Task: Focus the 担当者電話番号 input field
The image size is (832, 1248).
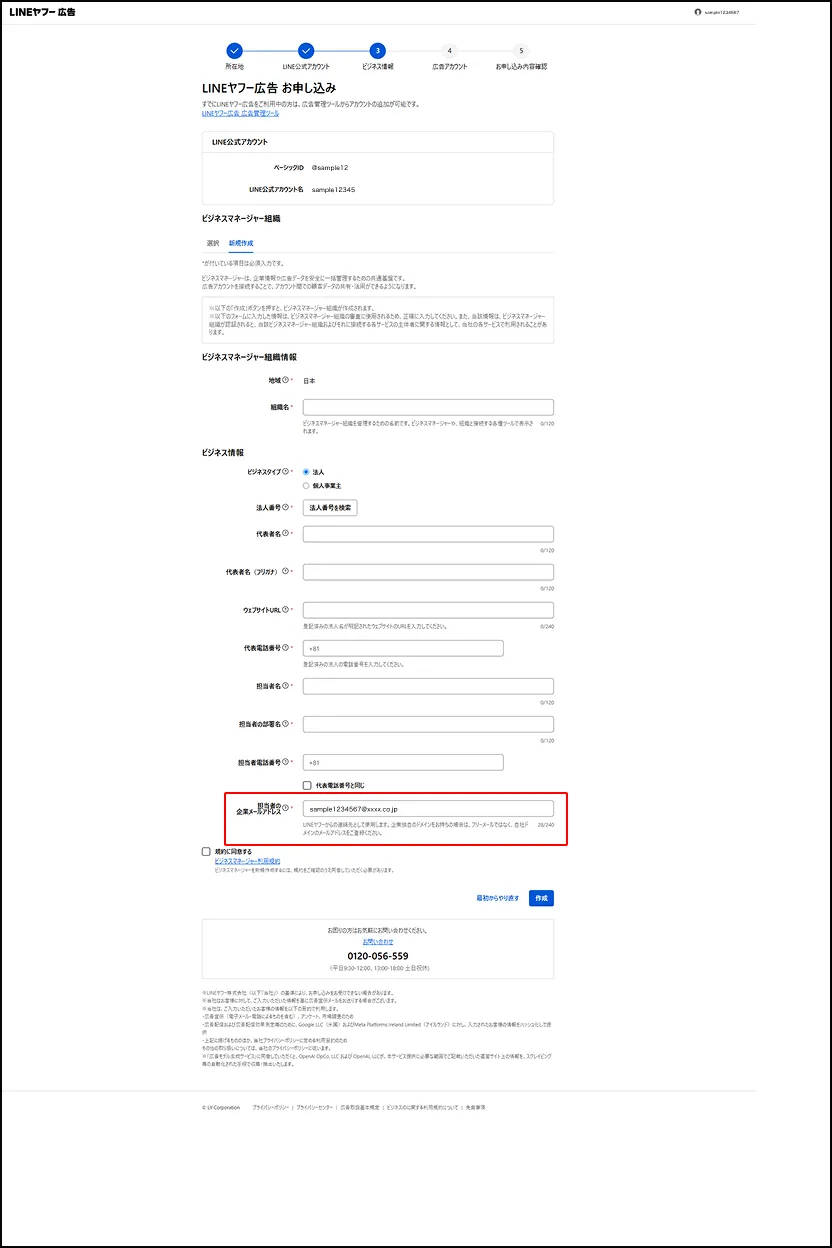Action: click(x=403, y=762)
